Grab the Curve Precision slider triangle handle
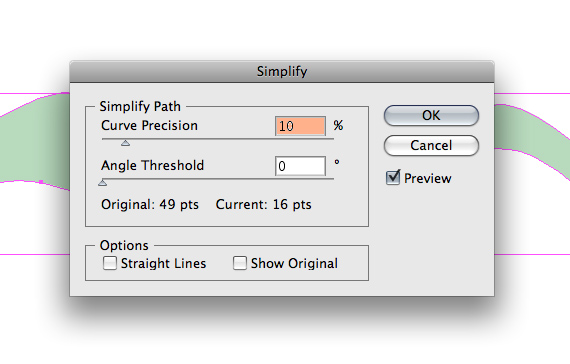 pyautogui.click(x=125, y=143)
